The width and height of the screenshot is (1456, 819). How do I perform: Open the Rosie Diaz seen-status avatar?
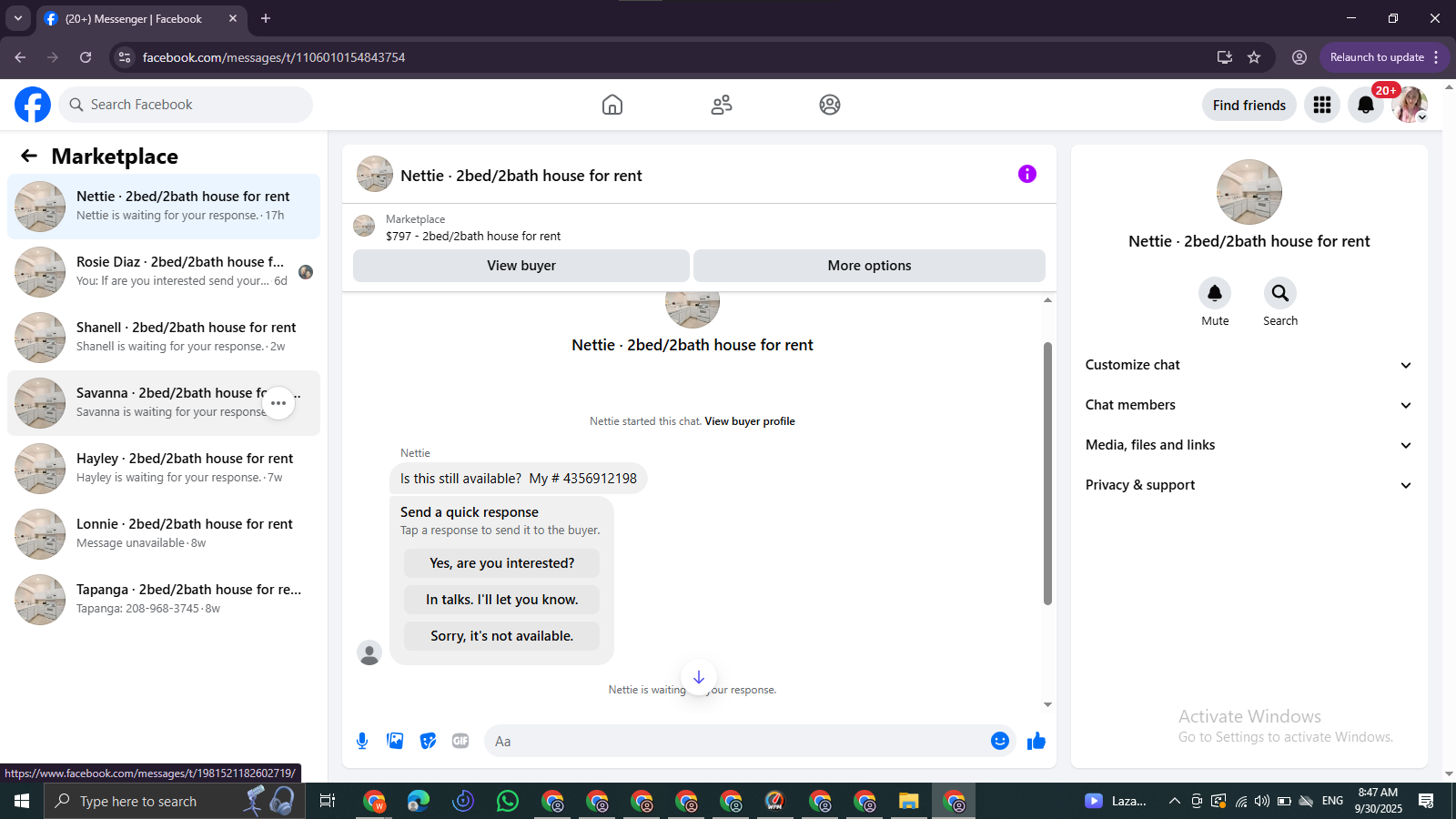(x=306, y=272)
